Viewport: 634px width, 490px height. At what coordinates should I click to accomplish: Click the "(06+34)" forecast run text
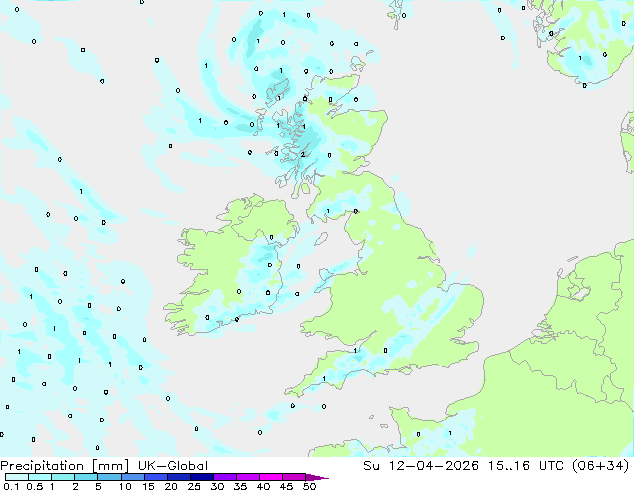pos(601,466)
